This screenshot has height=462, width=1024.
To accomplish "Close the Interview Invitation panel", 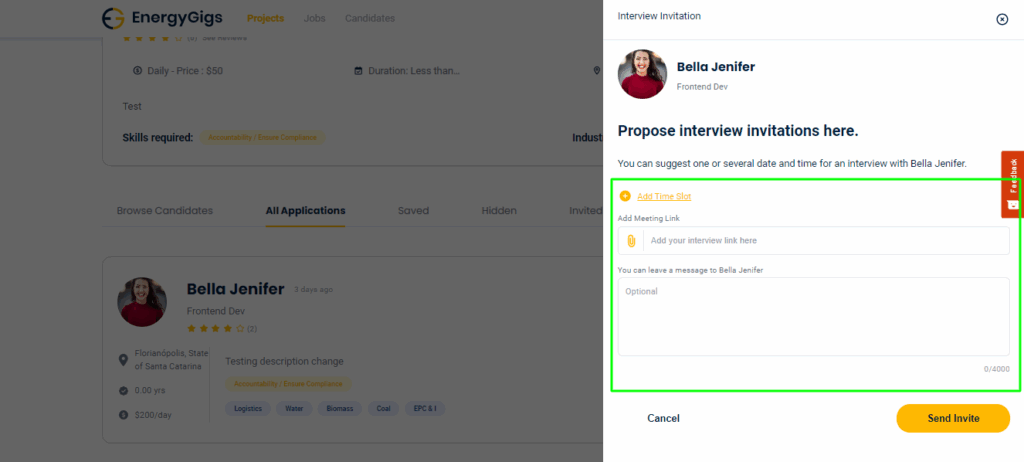I will tap(1002, 19).
